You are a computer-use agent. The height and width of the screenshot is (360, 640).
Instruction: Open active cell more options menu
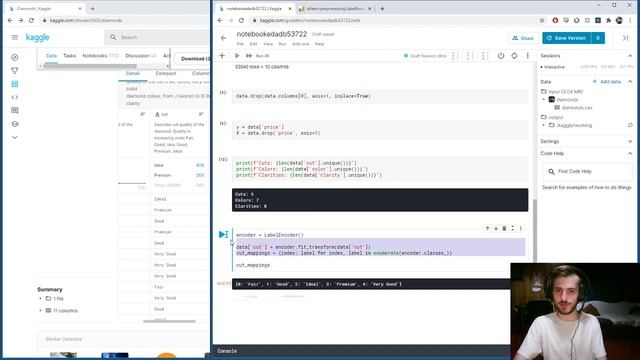point(521,229)
